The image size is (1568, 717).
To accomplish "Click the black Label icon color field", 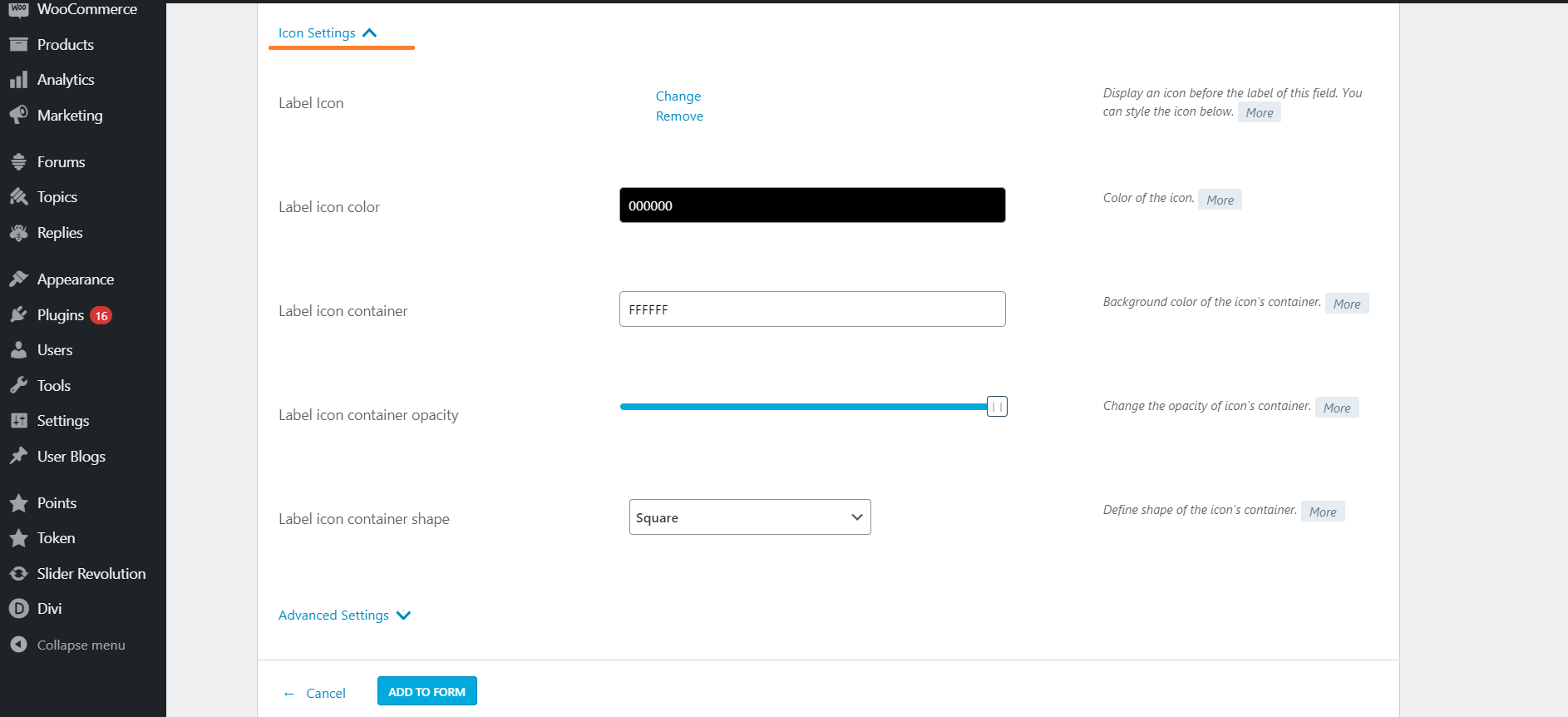I will pos(811,205).
